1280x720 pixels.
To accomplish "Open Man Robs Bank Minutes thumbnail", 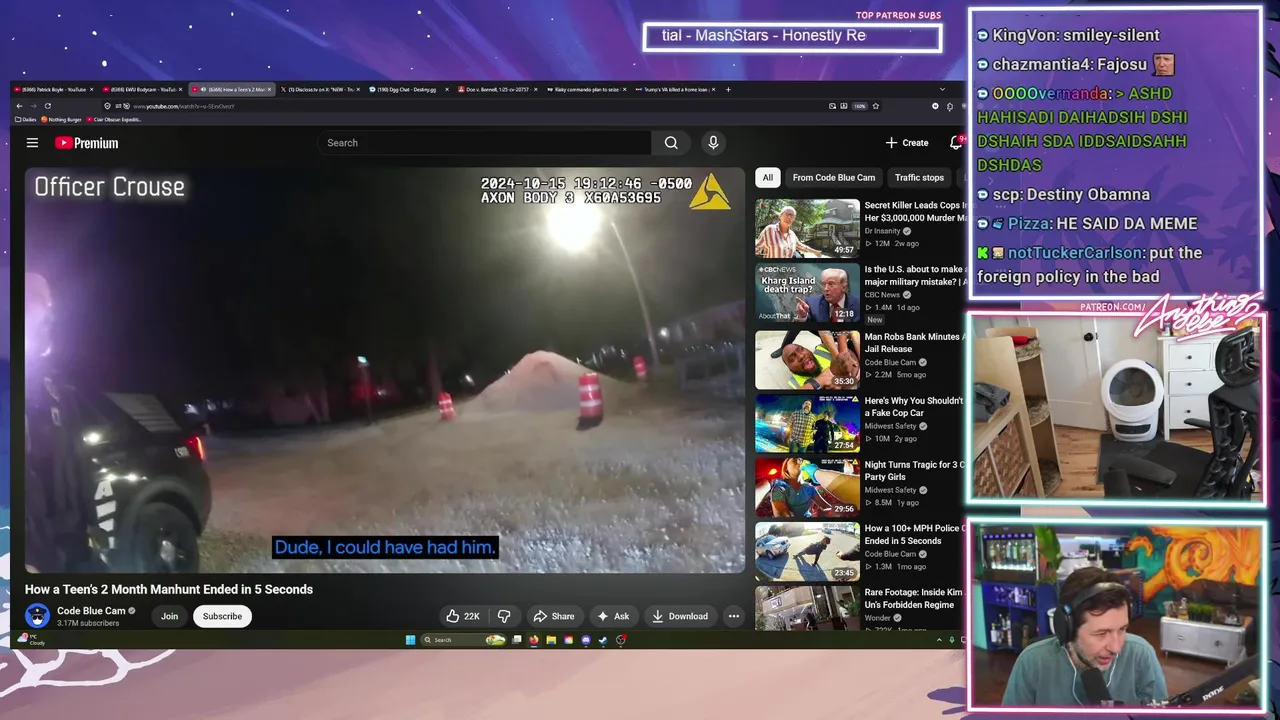I will pos(807,360).
